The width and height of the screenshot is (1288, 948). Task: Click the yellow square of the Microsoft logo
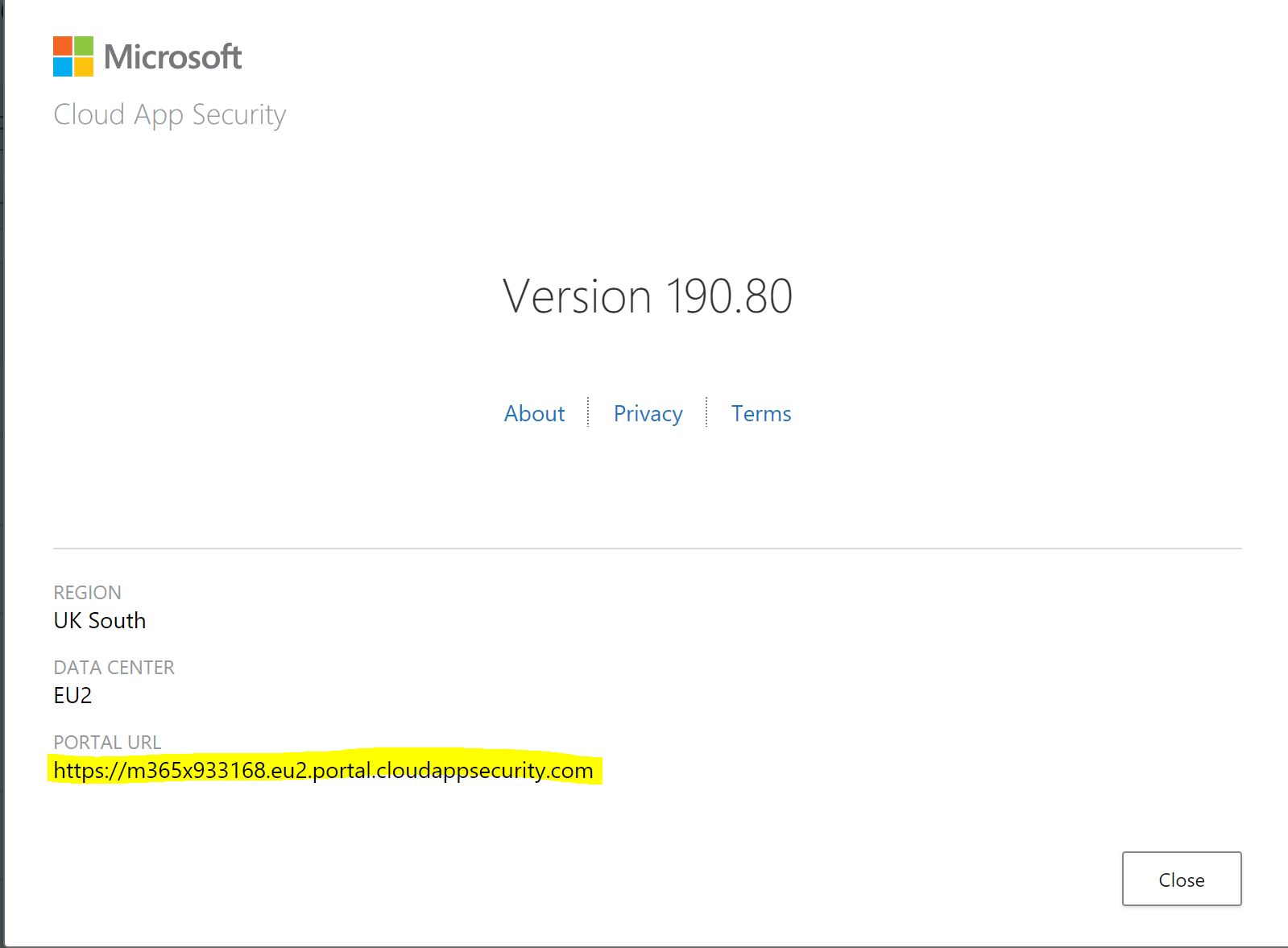point(84,67)
